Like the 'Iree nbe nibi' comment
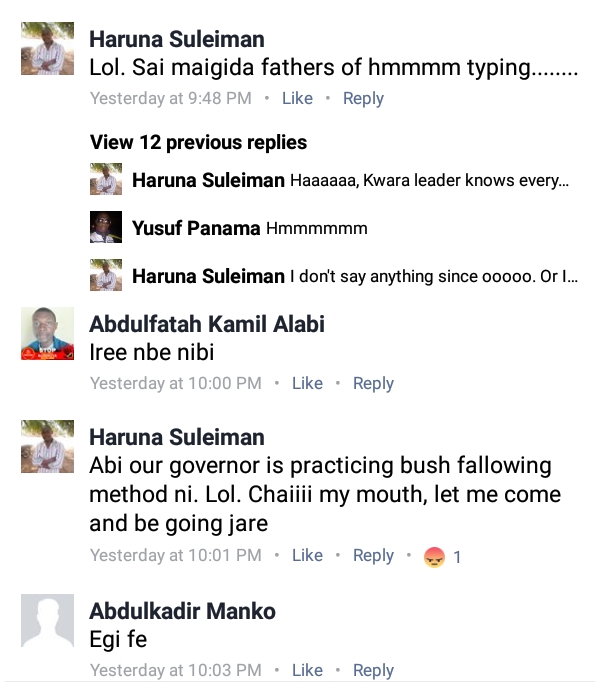Viewport: 600px width, 693px height. click(x=307, y=383)
